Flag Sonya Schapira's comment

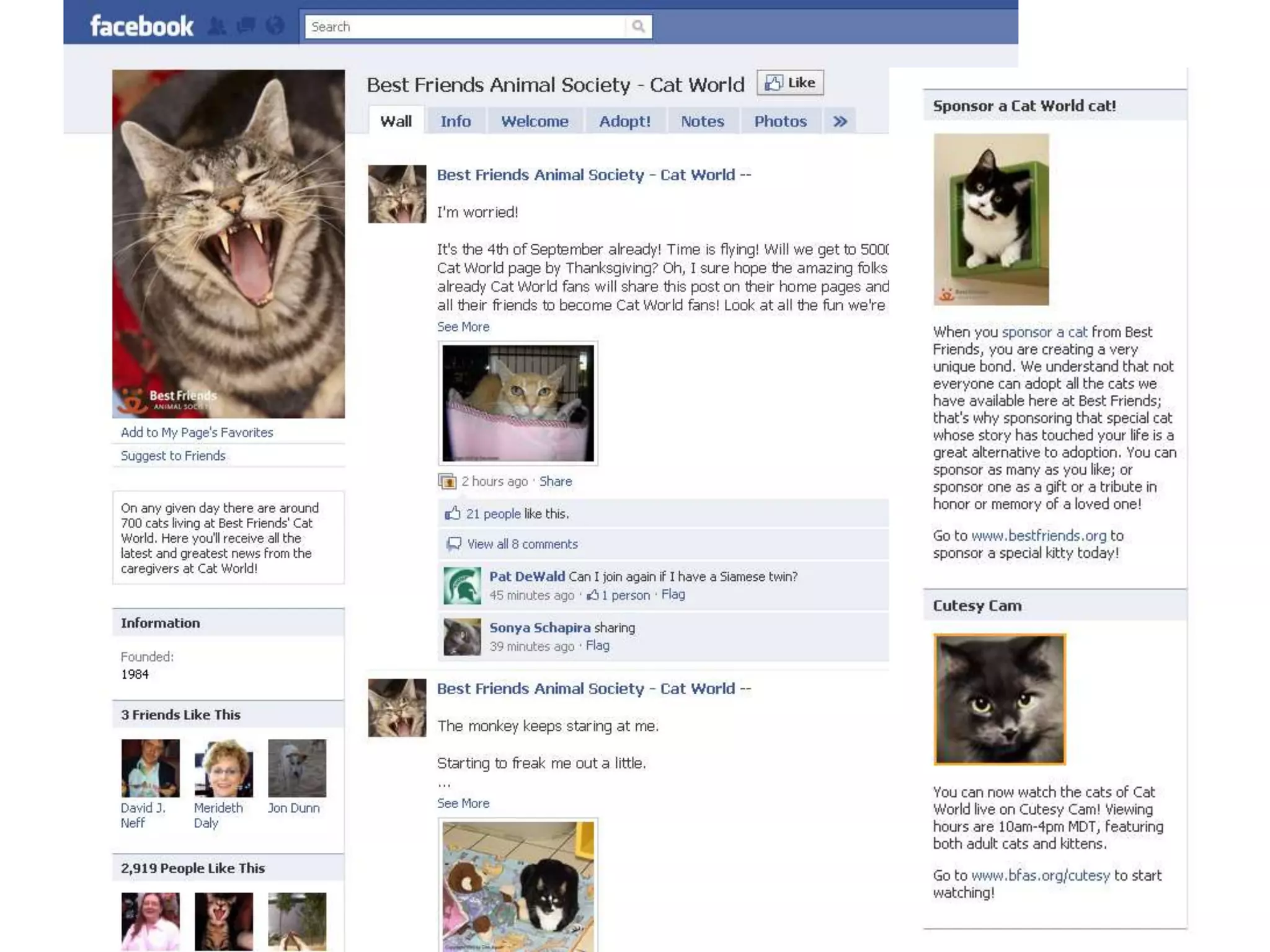(x=597, y=645)
